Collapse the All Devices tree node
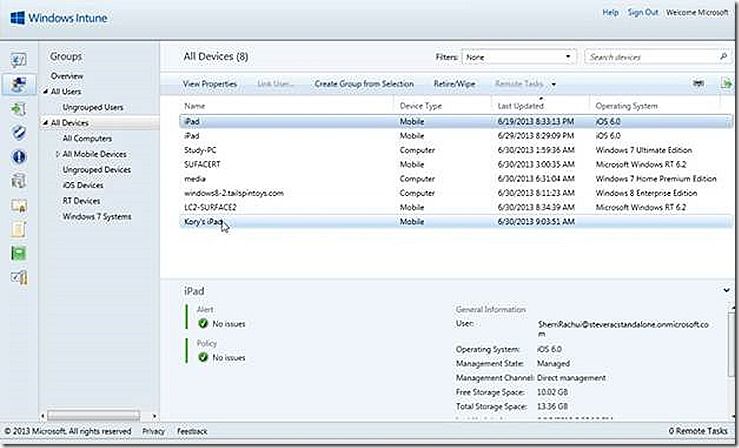Viewport: 739px width, 448px height. [46, 123]
